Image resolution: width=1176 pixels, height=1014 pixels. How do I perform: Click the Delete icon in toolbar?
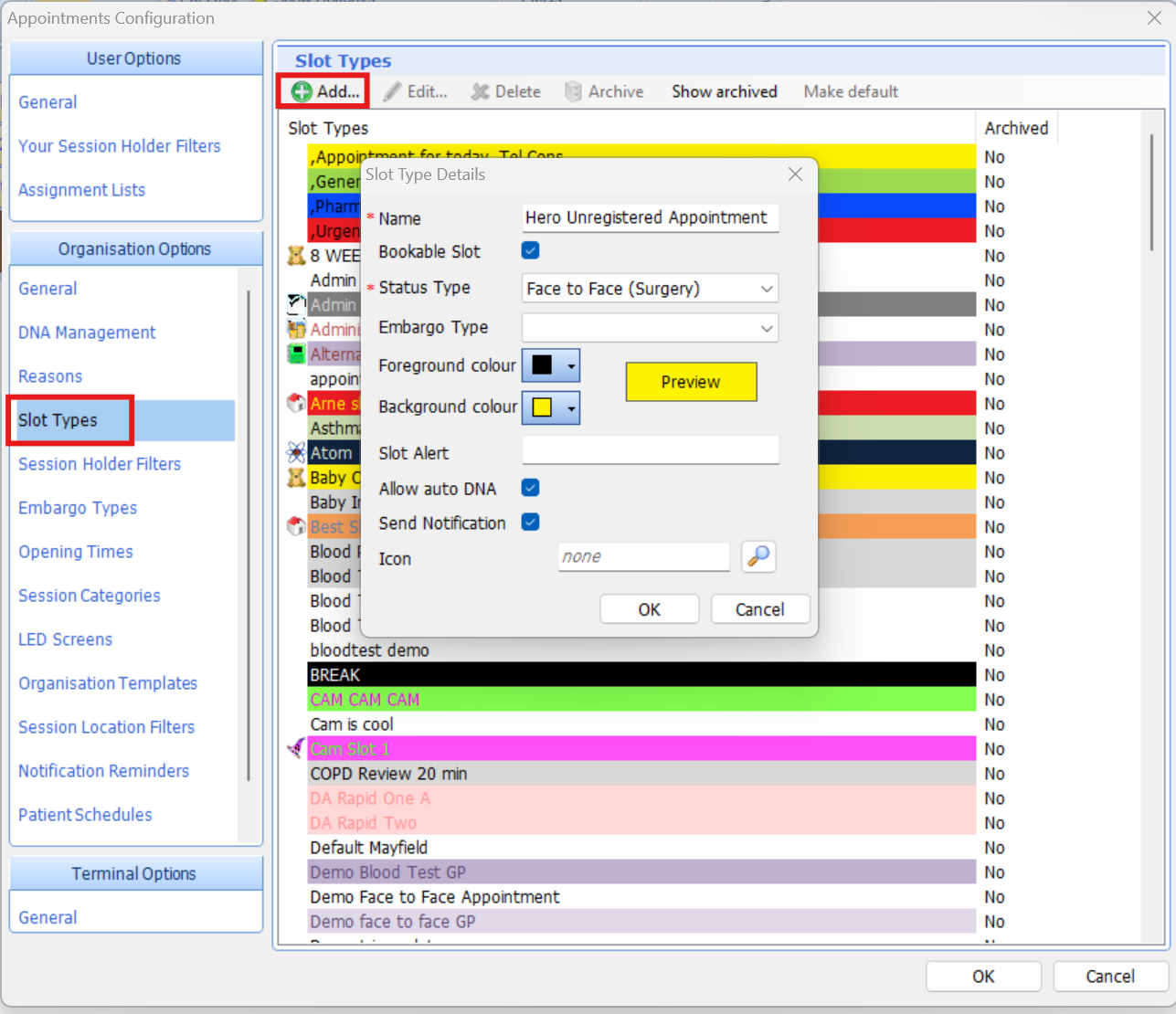tap(480, 91)
